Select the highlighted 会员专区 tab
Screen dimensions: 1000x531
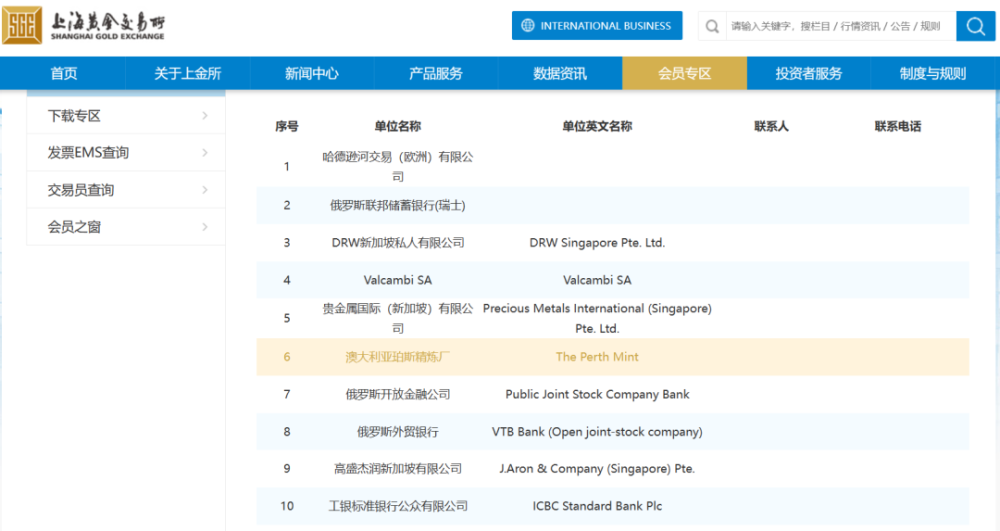[x=684, y=73]
